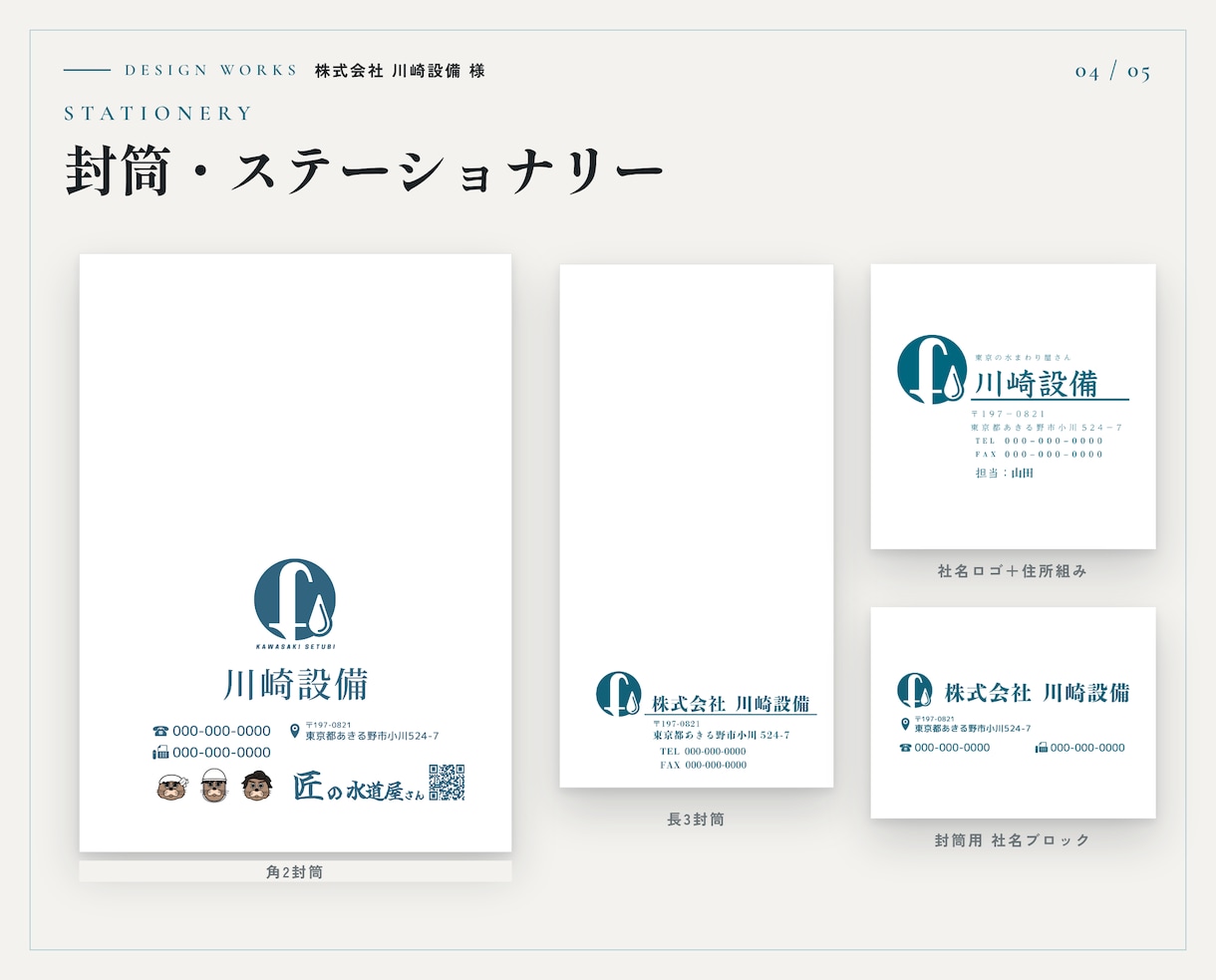
Task: Click the 東京の水まわり屋さん tagline
Action: point(1023,357)
